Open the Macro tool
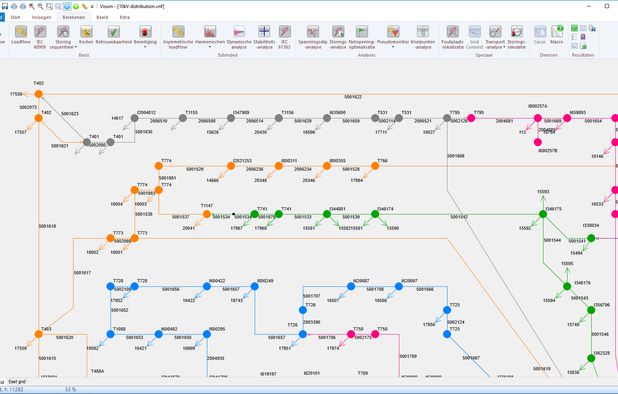 557,35
